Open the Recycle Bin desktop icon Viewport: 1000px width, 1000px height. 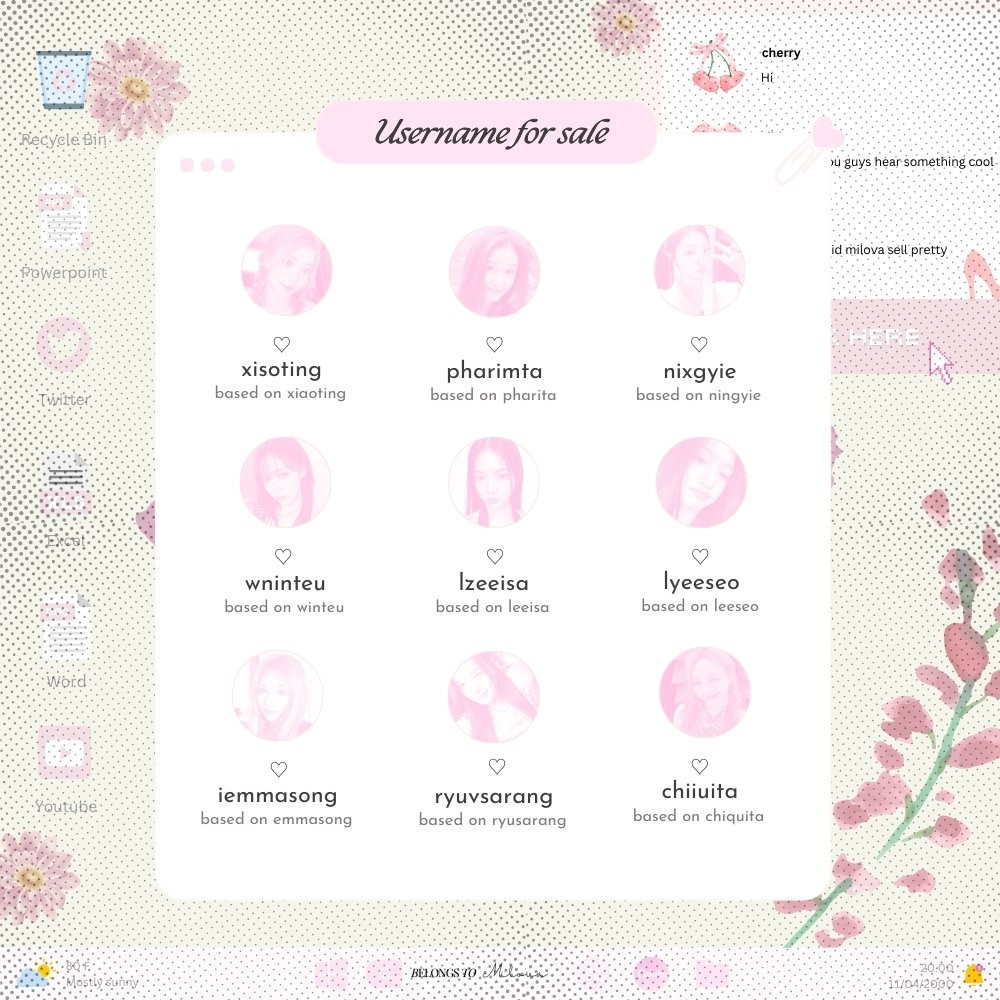63,80
